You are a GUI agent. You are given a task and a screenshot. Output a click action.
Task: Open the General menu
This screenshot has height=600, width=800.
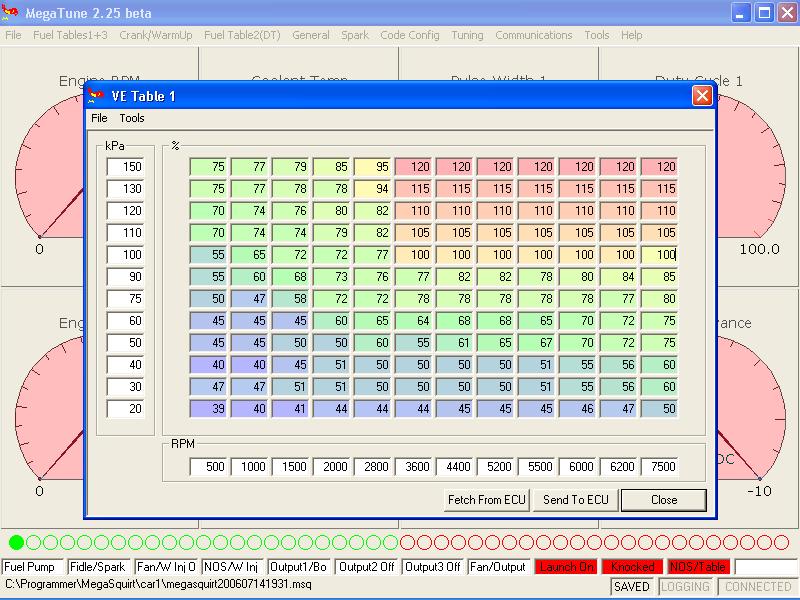(x=311, y=35)
